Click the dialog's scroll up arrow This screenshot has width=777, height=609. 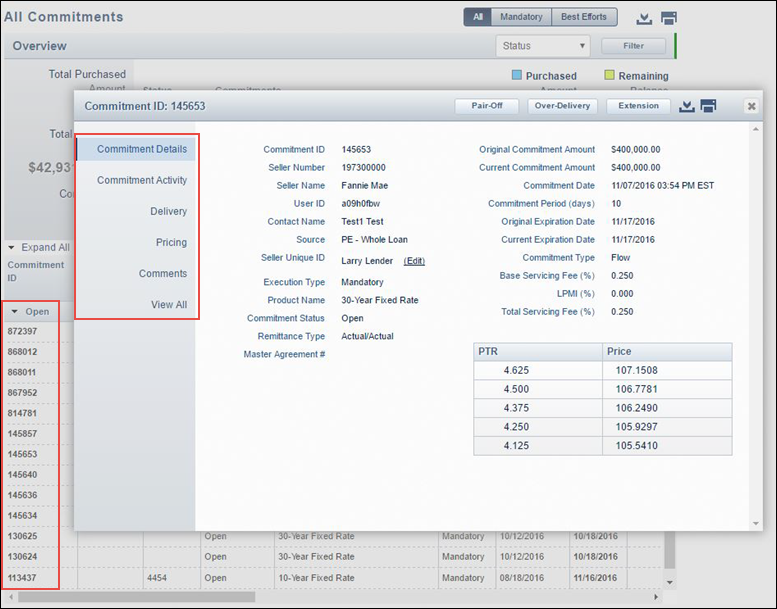click(x=756, y=129)
